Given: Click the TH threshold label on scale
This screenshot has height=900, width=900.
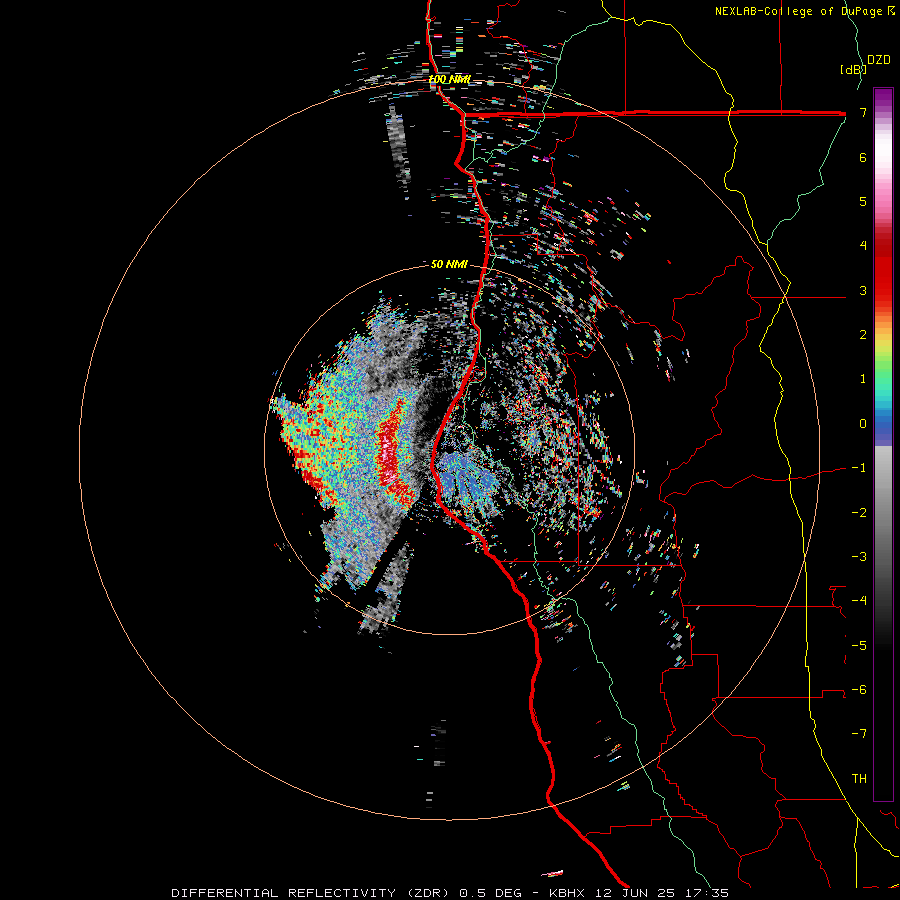Looking at the screenshot, I should (859, 778).
